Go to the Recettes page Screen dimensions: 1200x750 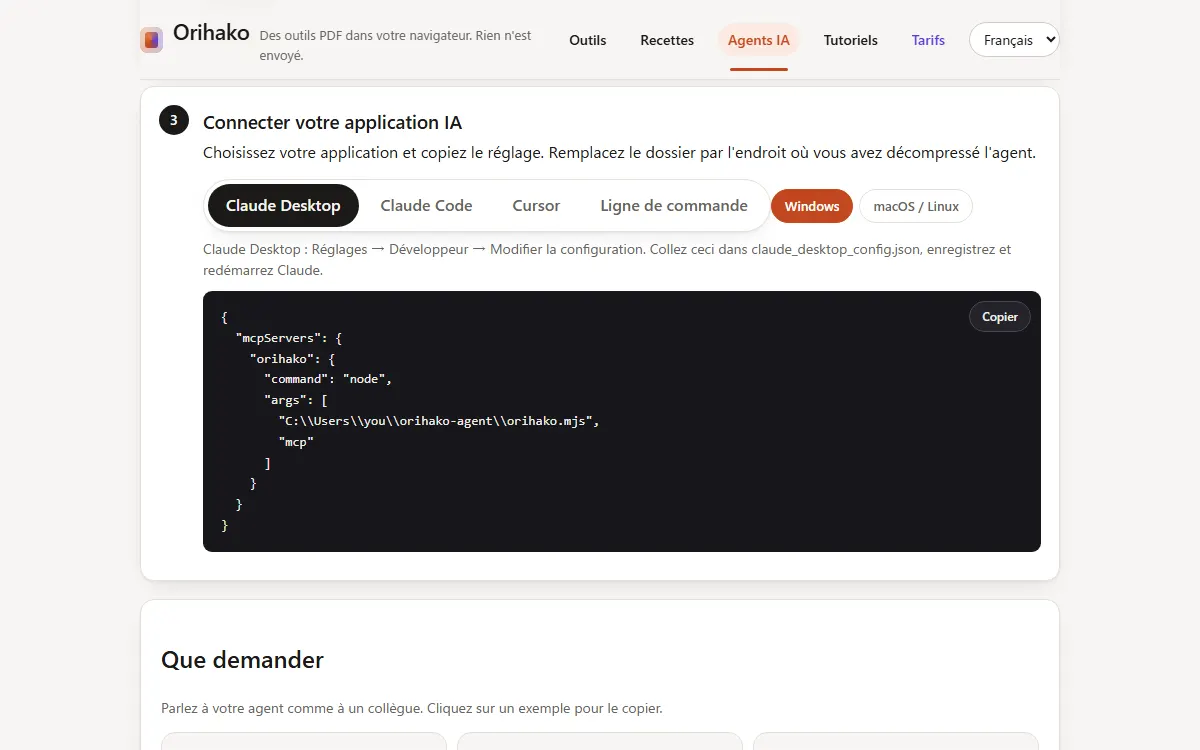tap(667, 40)
